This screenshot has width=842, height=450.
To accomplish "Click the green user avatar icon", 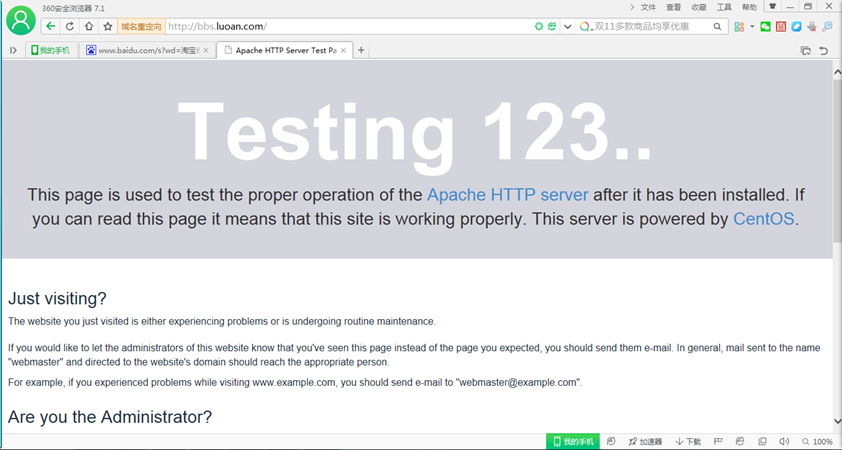I will (20, 20).
